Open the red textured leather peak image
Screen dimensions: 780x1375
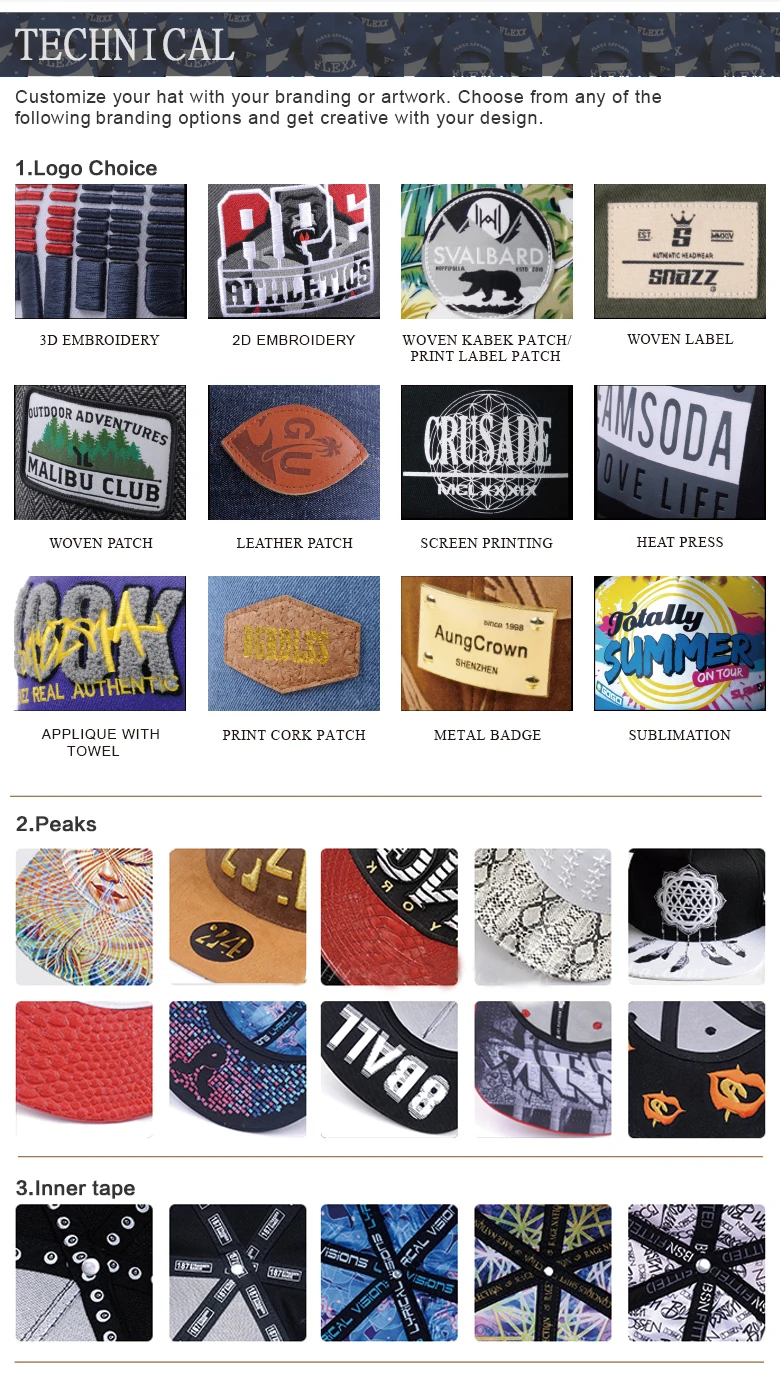point(84,1069)
